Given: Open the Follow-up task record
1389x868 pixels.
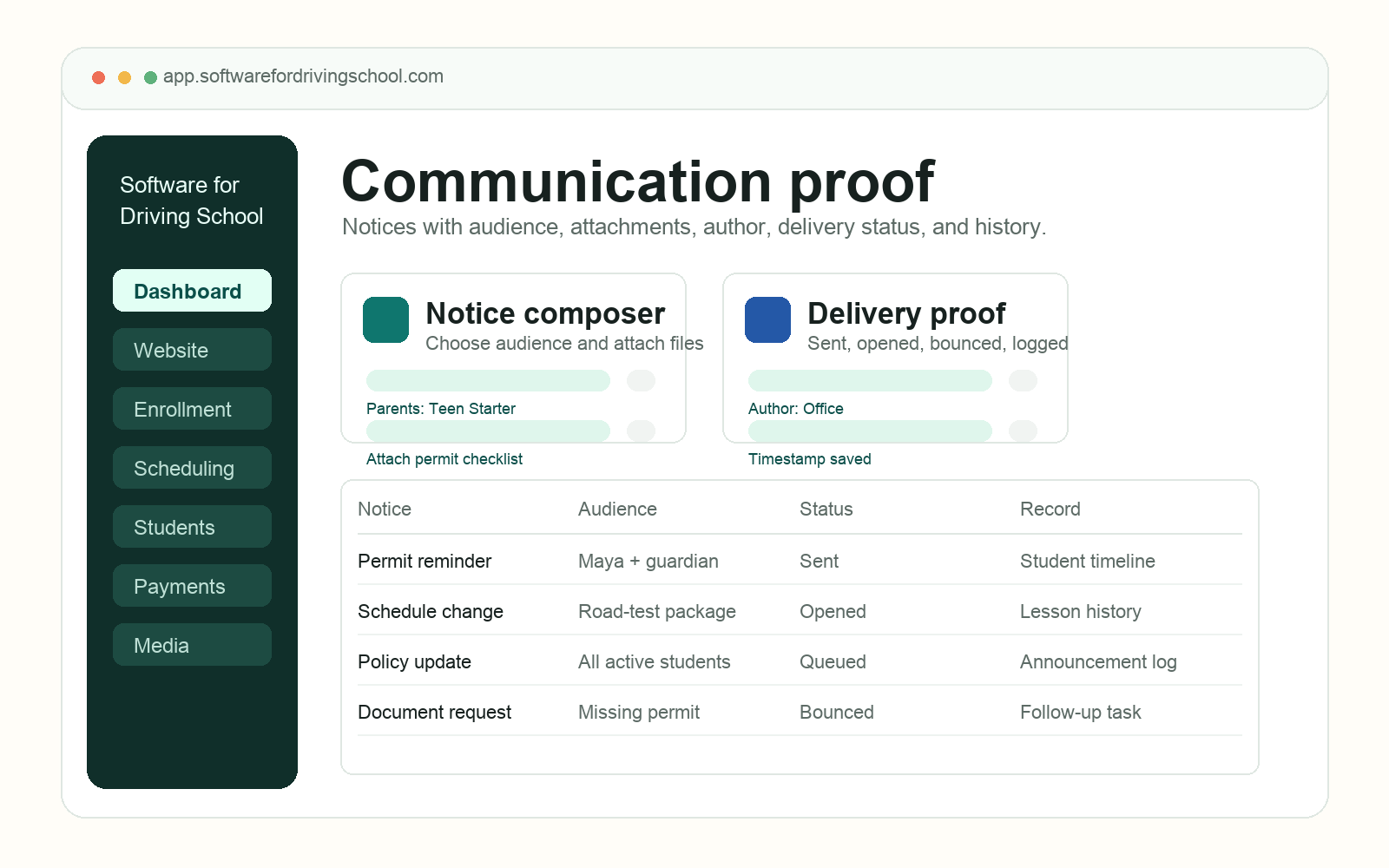Looking at the screenshot, I should point(1080,713).
